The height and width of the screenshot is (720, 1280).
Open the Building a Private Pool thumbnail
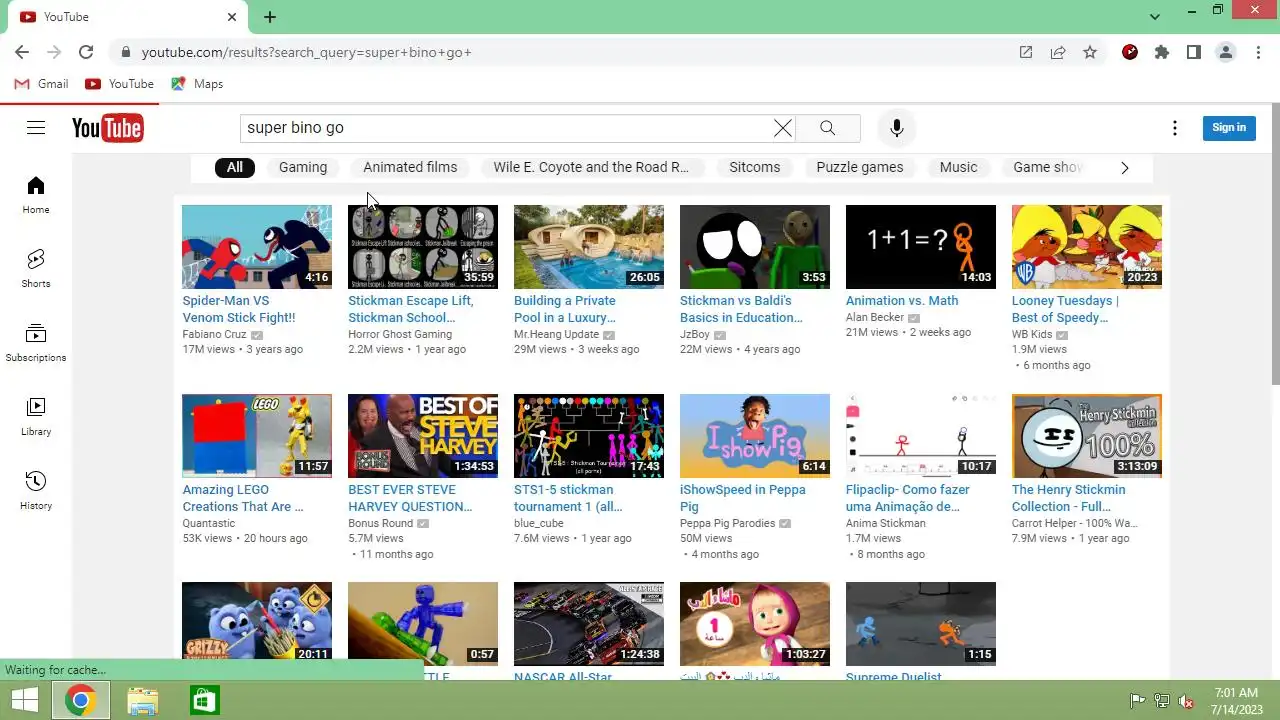(589, 247)
